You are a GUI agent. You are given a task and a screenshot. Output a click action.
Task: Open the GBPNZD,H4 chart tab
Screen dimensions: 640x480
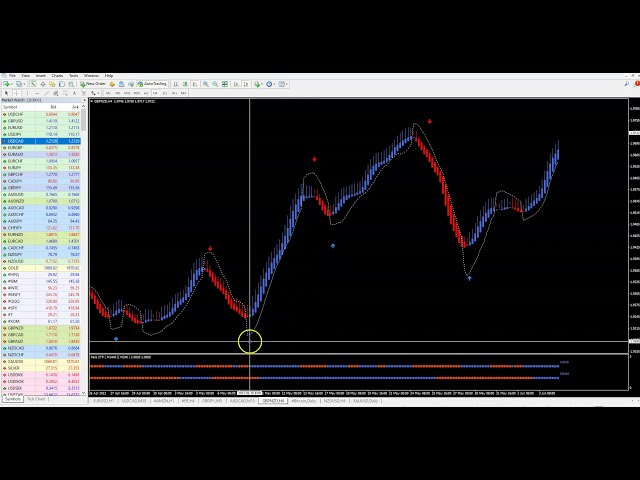click(271, 401)
